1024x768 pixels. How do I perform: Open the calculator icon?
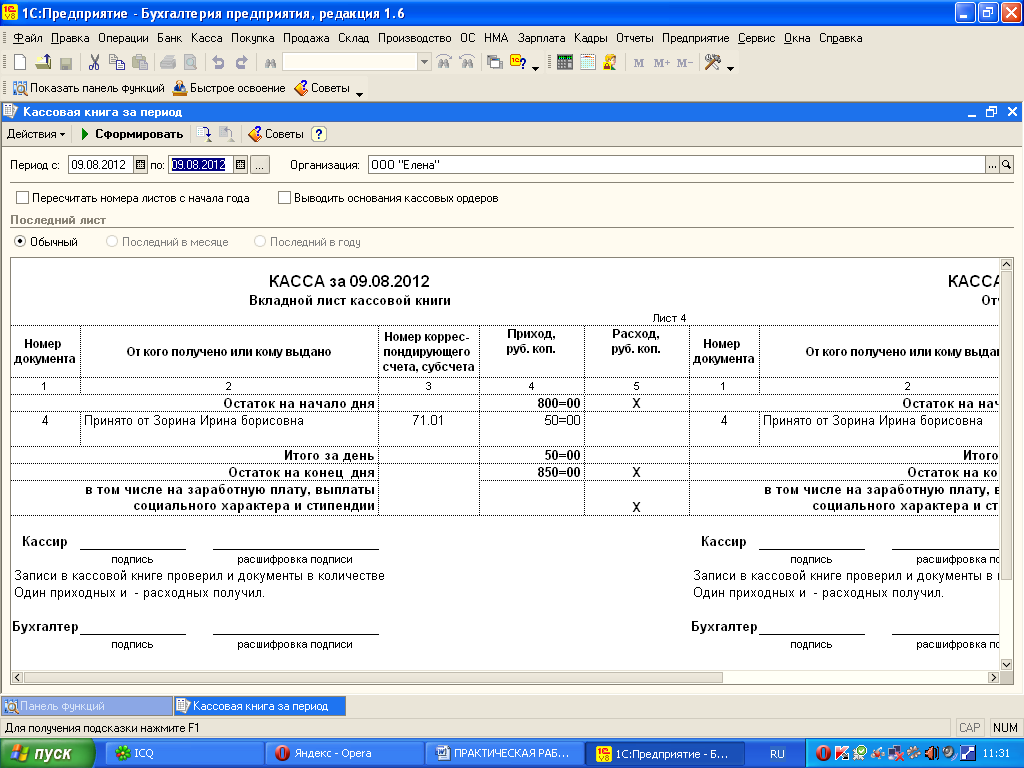[565, 63]
